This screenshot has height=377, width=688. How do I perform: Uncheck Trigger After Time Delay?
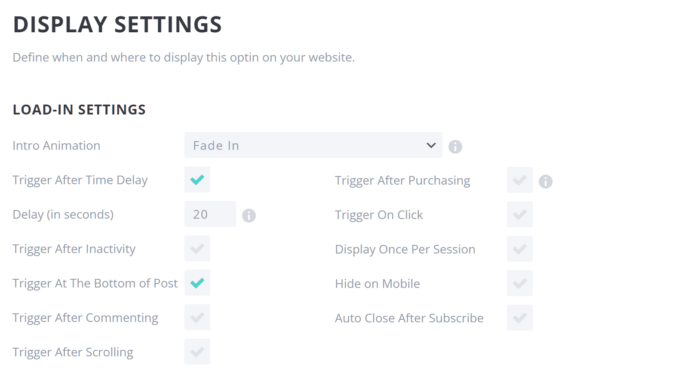click(197, 180)
